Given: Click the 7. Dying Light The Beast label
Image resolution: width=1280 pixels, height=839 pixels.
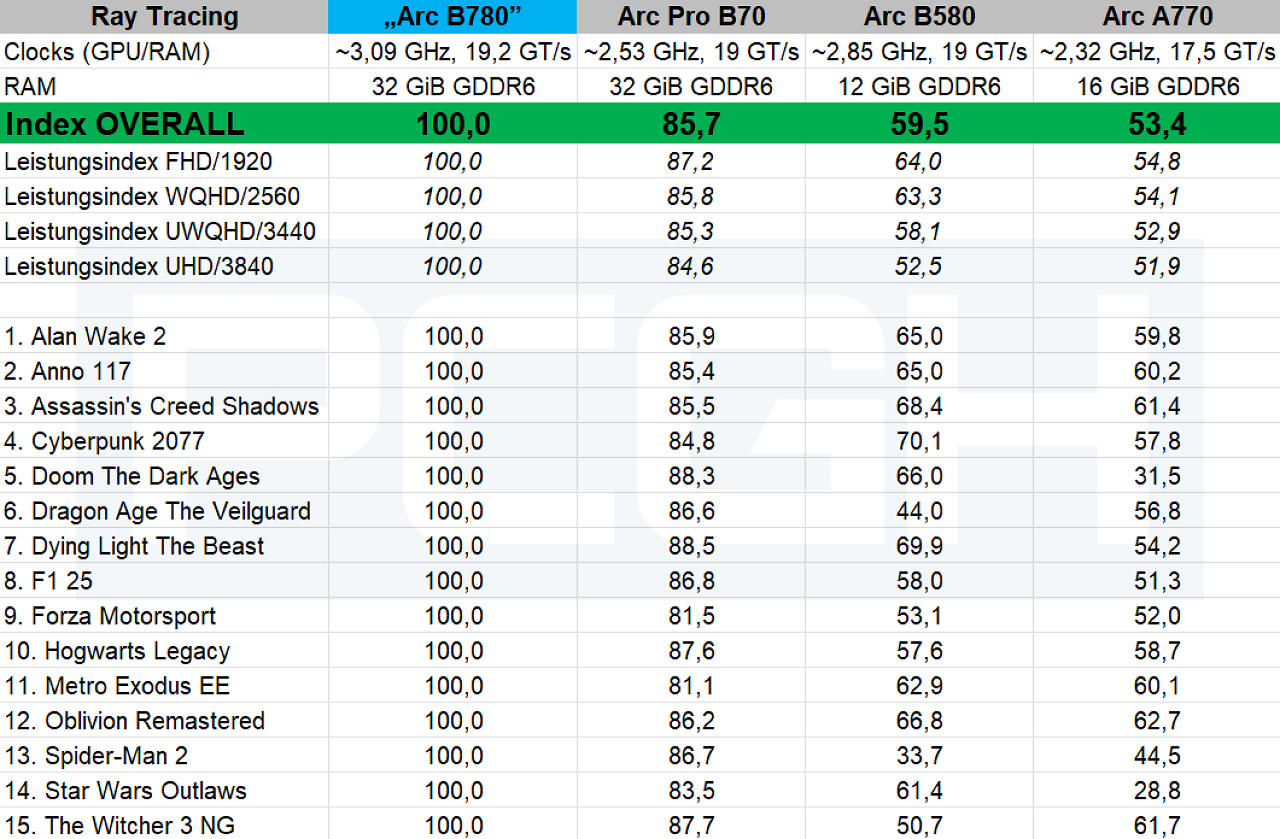Looking at the screenshot, I should click(135, 546).
